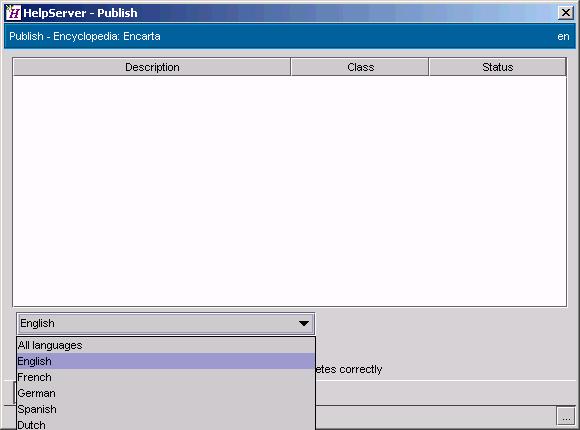Click the 'Publish - Encyclopedia: Encarta' heading
This screenshot has height=430, width=580.
coord(85,36)
